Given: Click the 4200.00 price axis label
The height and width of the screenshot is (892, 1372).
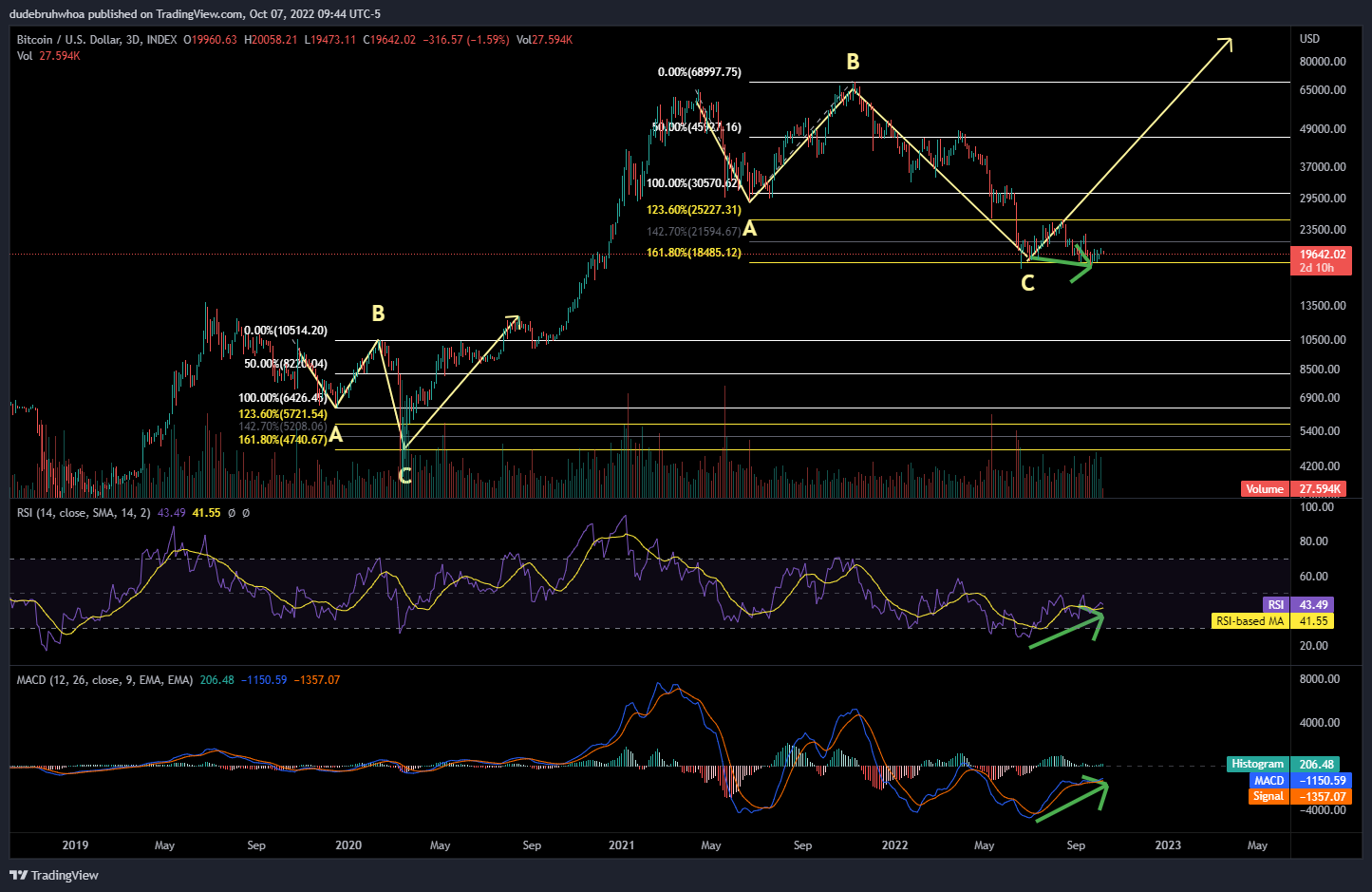Looking at the screenshot, I should point(1320,466).
